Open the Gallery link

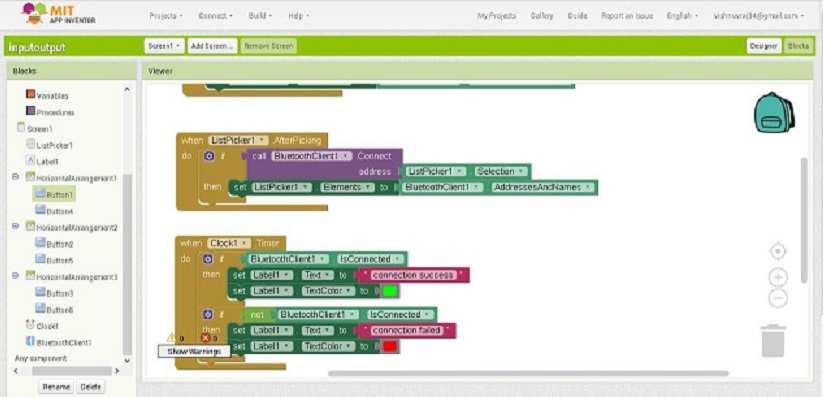click(x=542, y=16)
